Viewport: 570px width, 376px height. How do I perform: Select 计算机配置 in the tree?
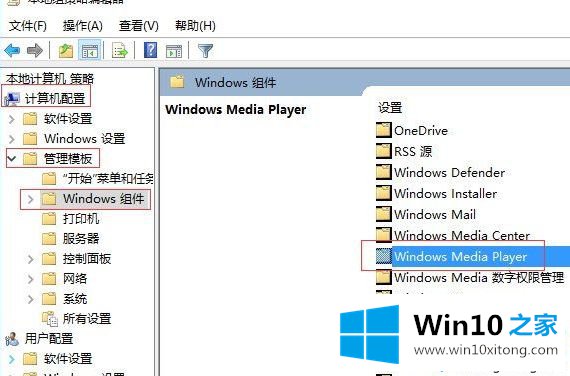(55, 99)
